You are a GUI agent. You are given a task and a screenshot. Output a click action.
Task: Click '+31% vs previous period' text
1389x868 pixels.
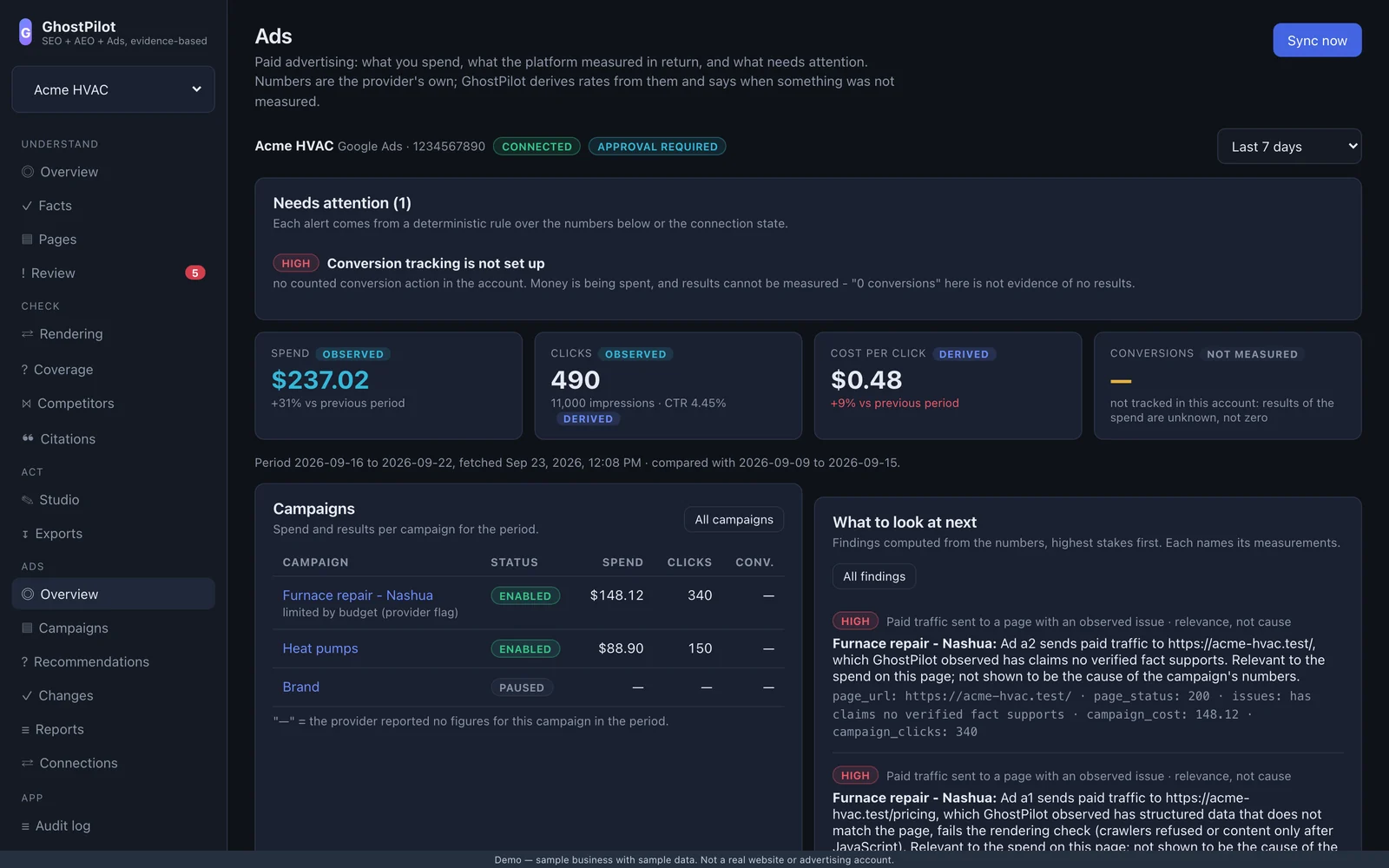coord(338,404)
